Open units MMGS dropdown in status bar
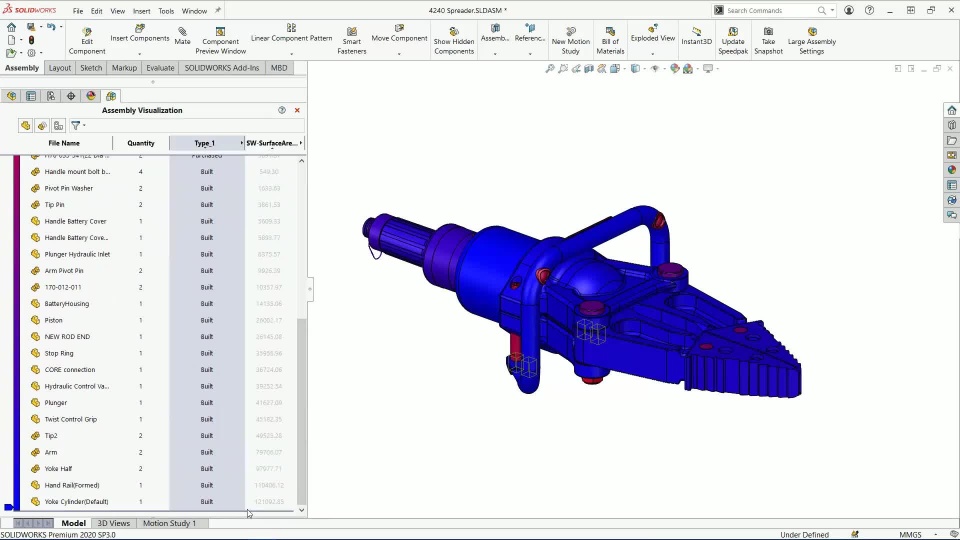Screen dimensions: 960x540 coord(936,534)
